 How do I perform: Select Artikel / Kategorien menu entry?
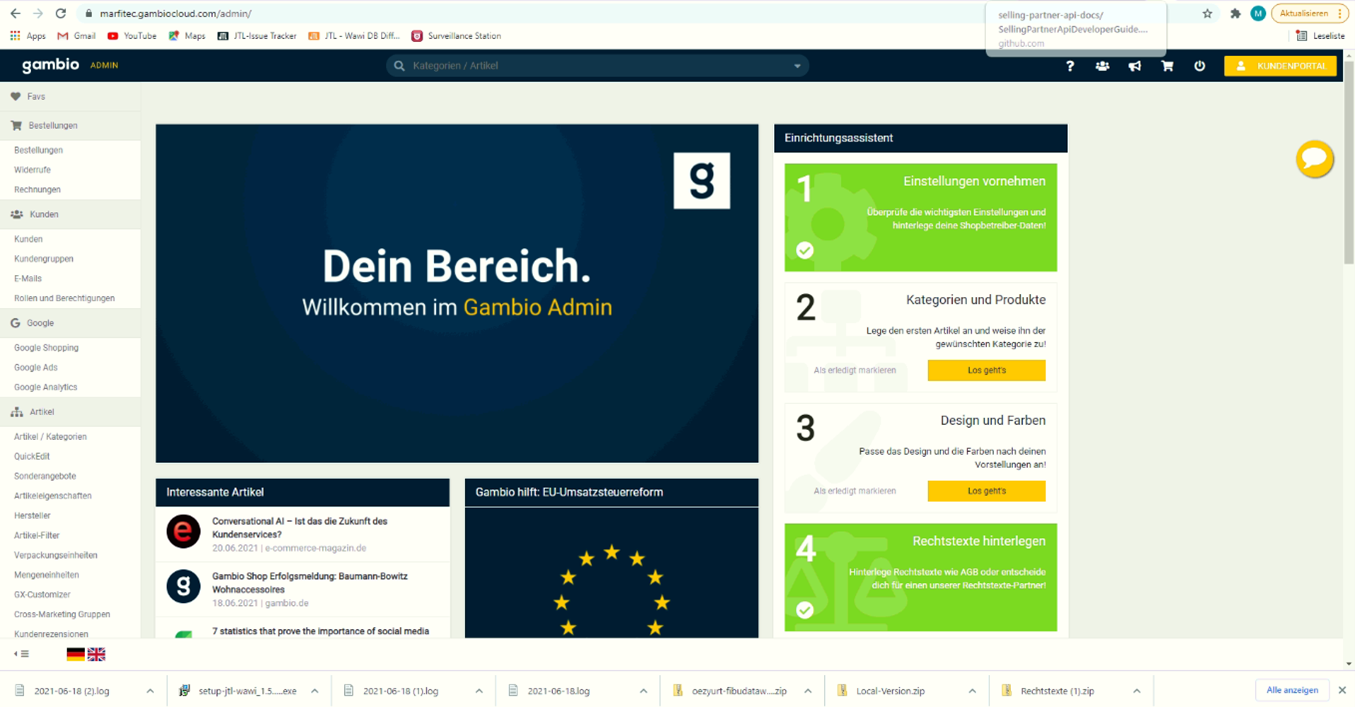[x=50, y=437]
